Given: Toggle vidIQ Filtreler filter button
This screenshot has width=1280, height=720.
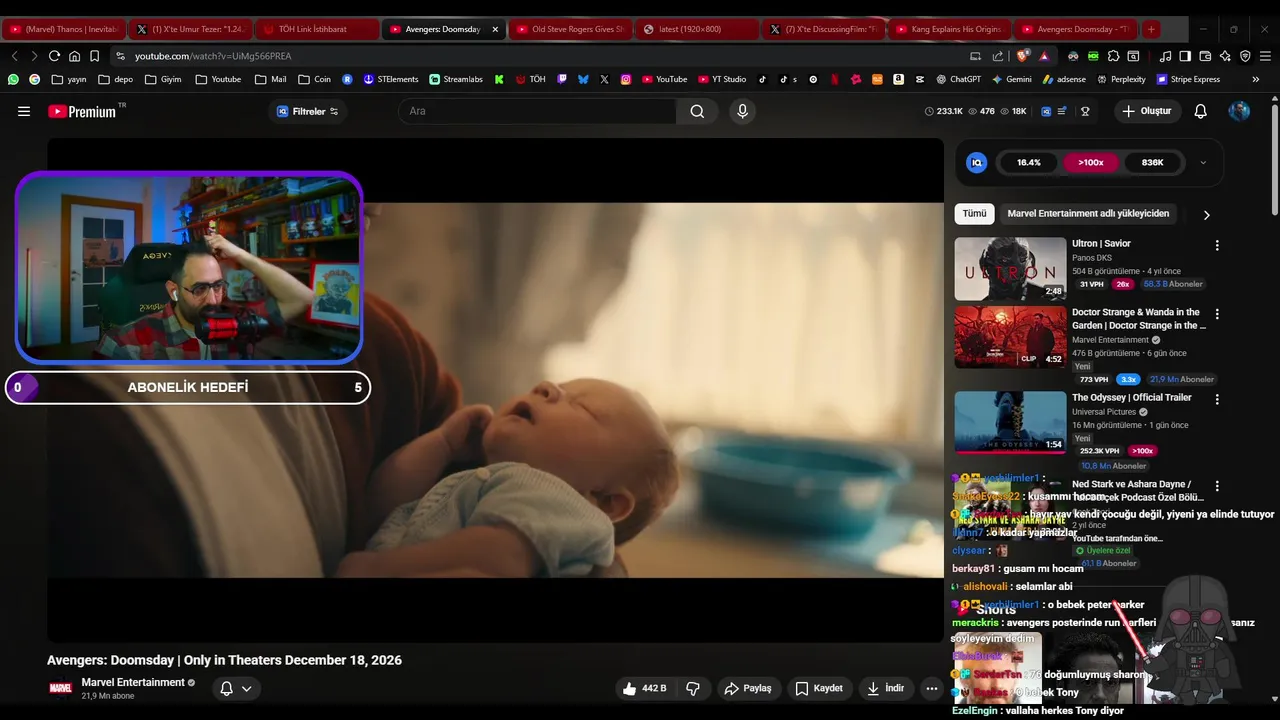Looking at the screenshot, I should click(308, 111).
